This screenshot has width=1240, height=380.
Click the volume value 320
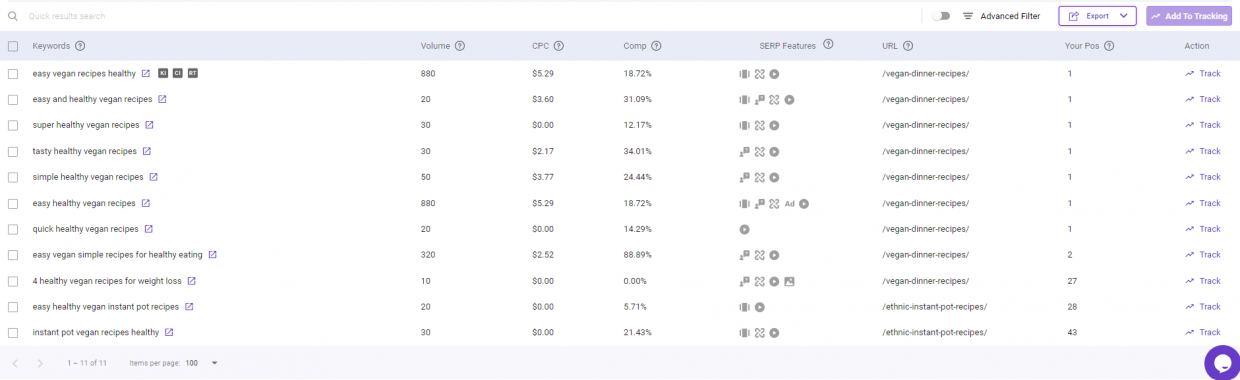click(x=428, y=255)
